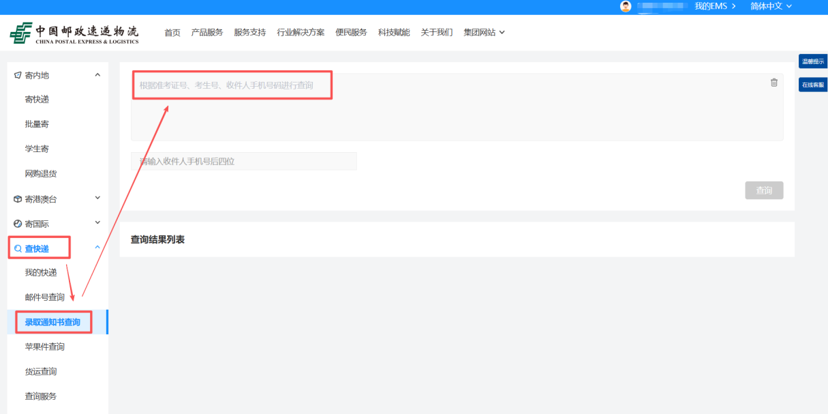Select 学生寄 in sidebar
Image resolution: width=828 pixels, height=414 pixels.
click(37, 149)
